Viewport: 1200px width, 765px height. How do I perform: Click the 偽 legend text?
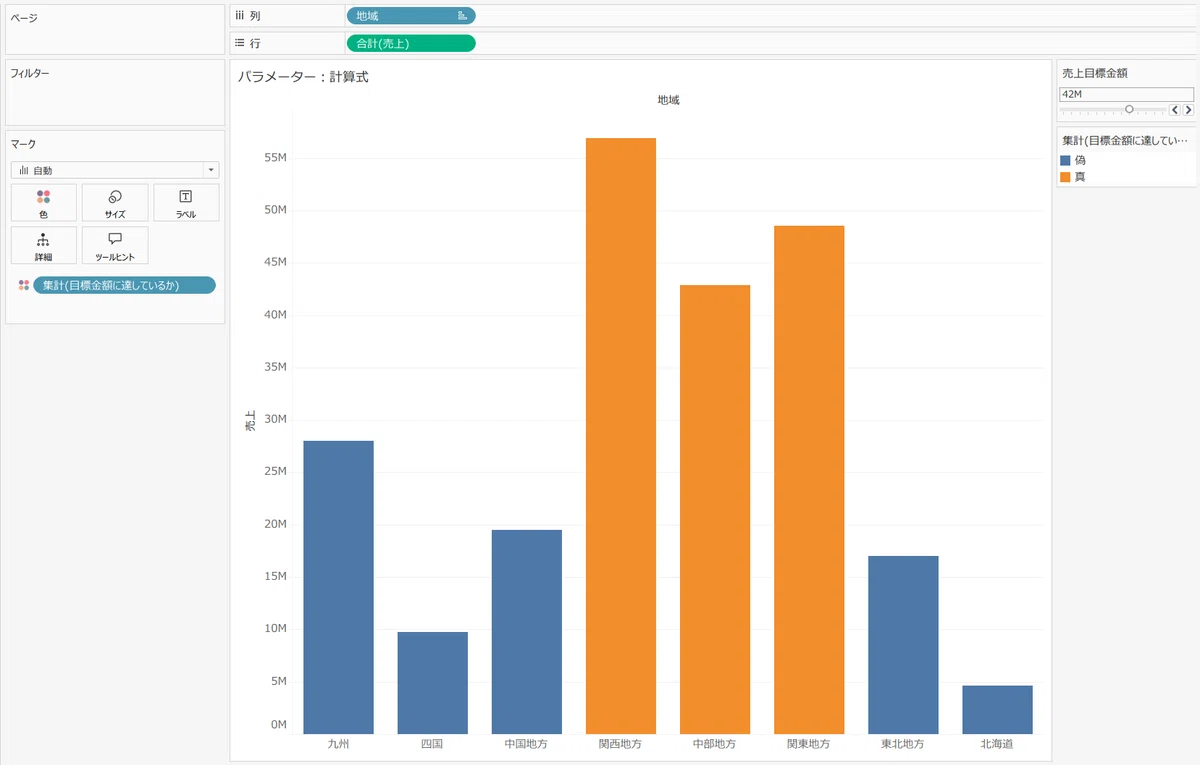tap(1080, 160)
